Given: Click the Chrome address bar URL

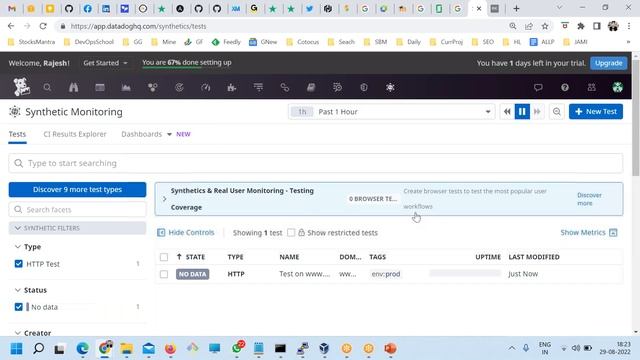Looking at the screenshot, I should [x=138, y=26].
